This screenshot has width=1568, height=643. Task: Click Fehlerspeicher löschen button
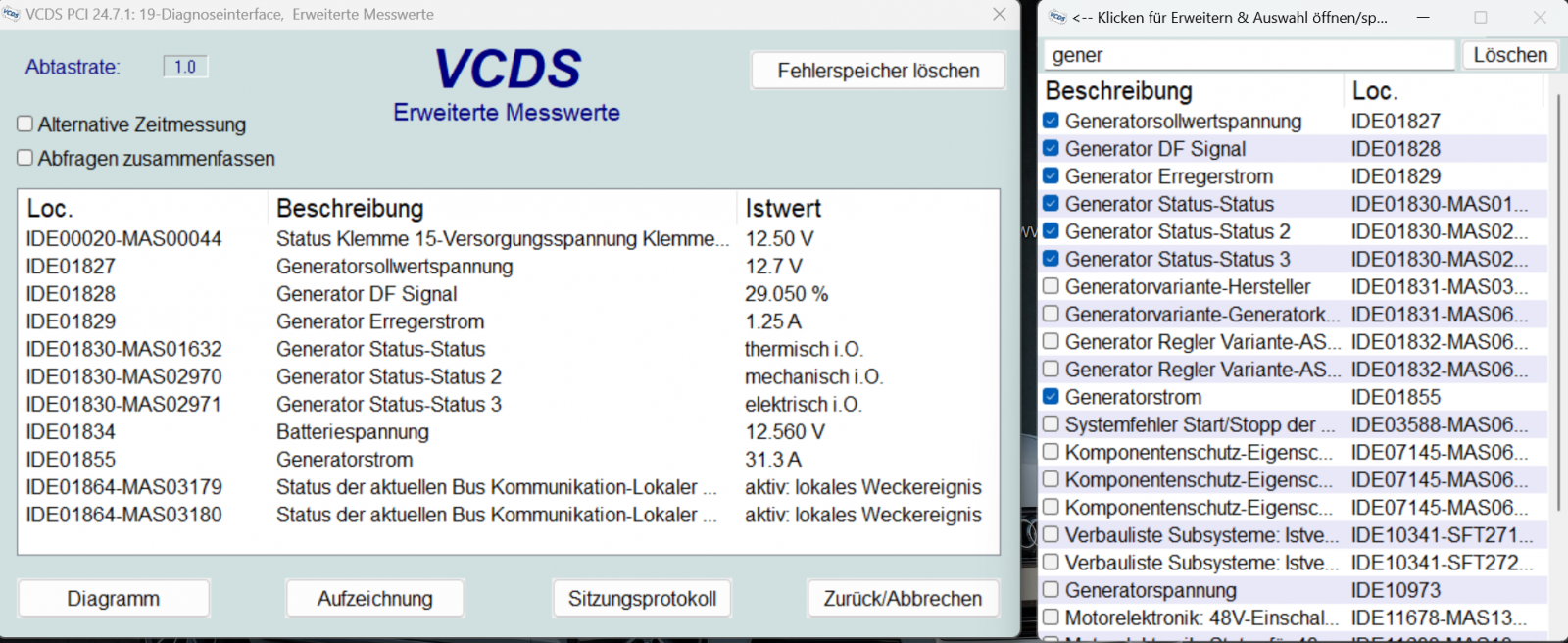click(878, 71)
